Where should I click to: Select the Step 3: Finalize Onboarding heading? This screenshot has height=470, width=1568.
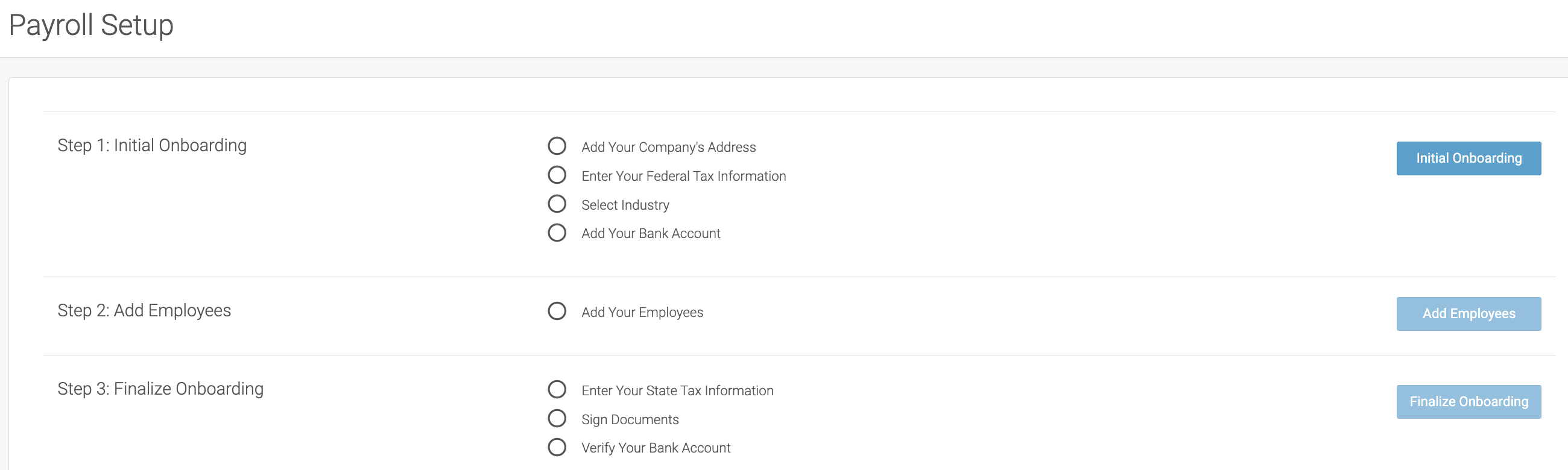click(160, 389)
